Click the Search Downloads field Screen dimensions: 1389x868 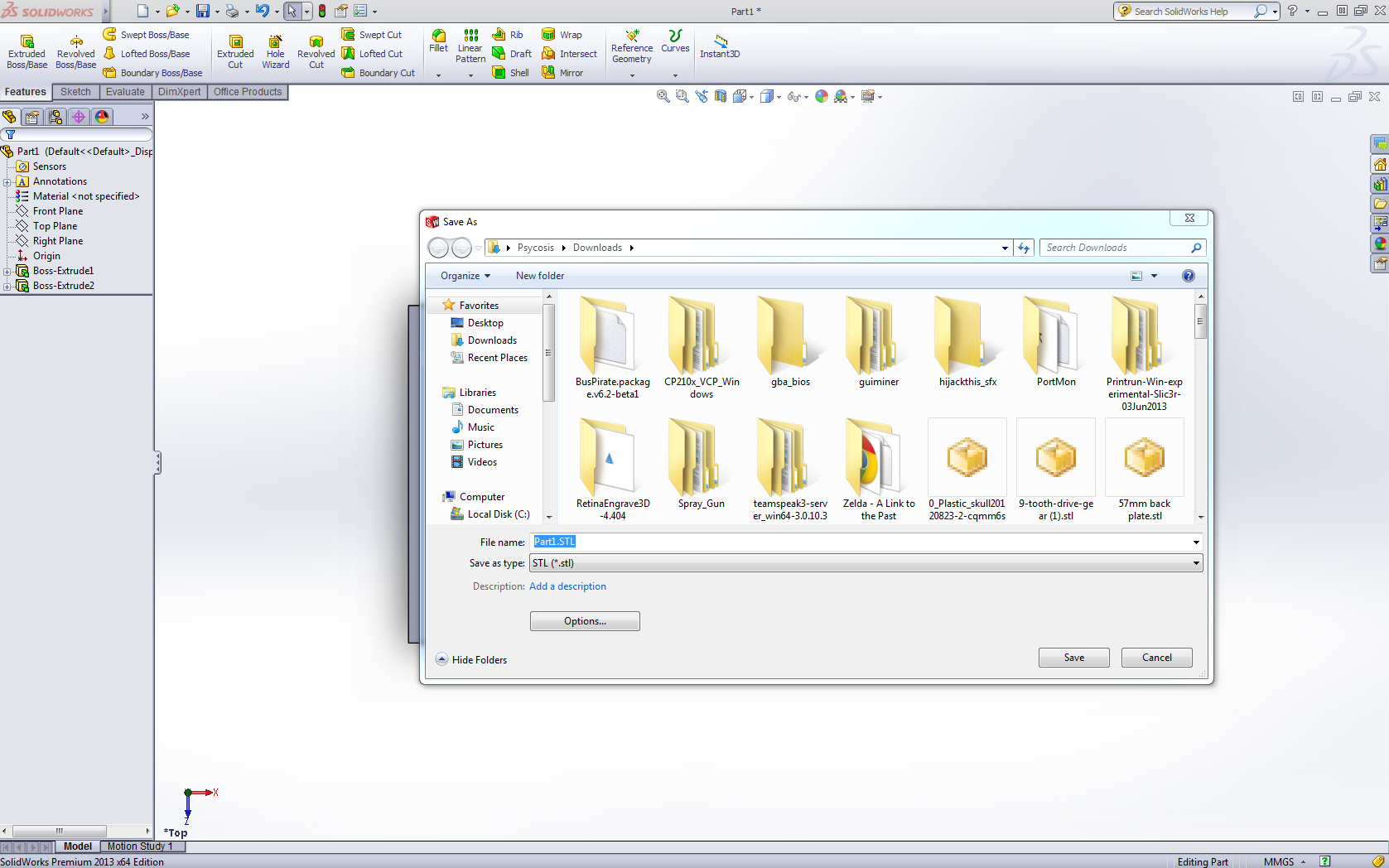[x=1114, y=248]
